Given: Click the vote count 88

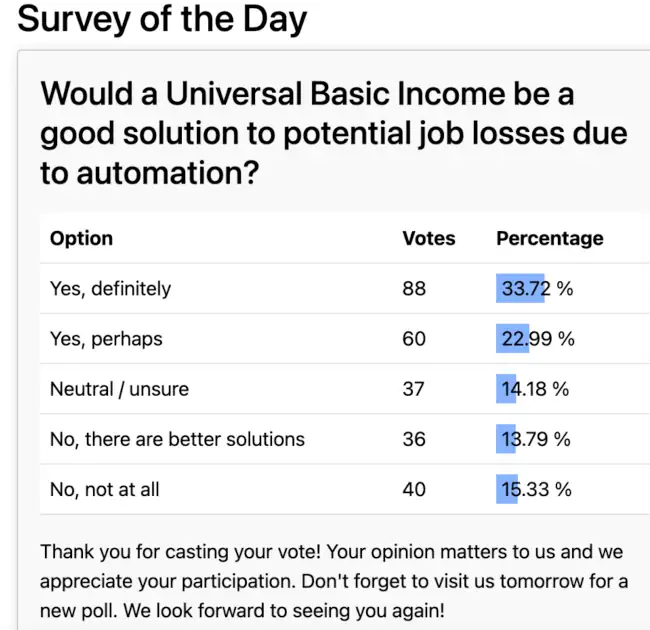Looking at the screenshot, I should pos(414,289).
